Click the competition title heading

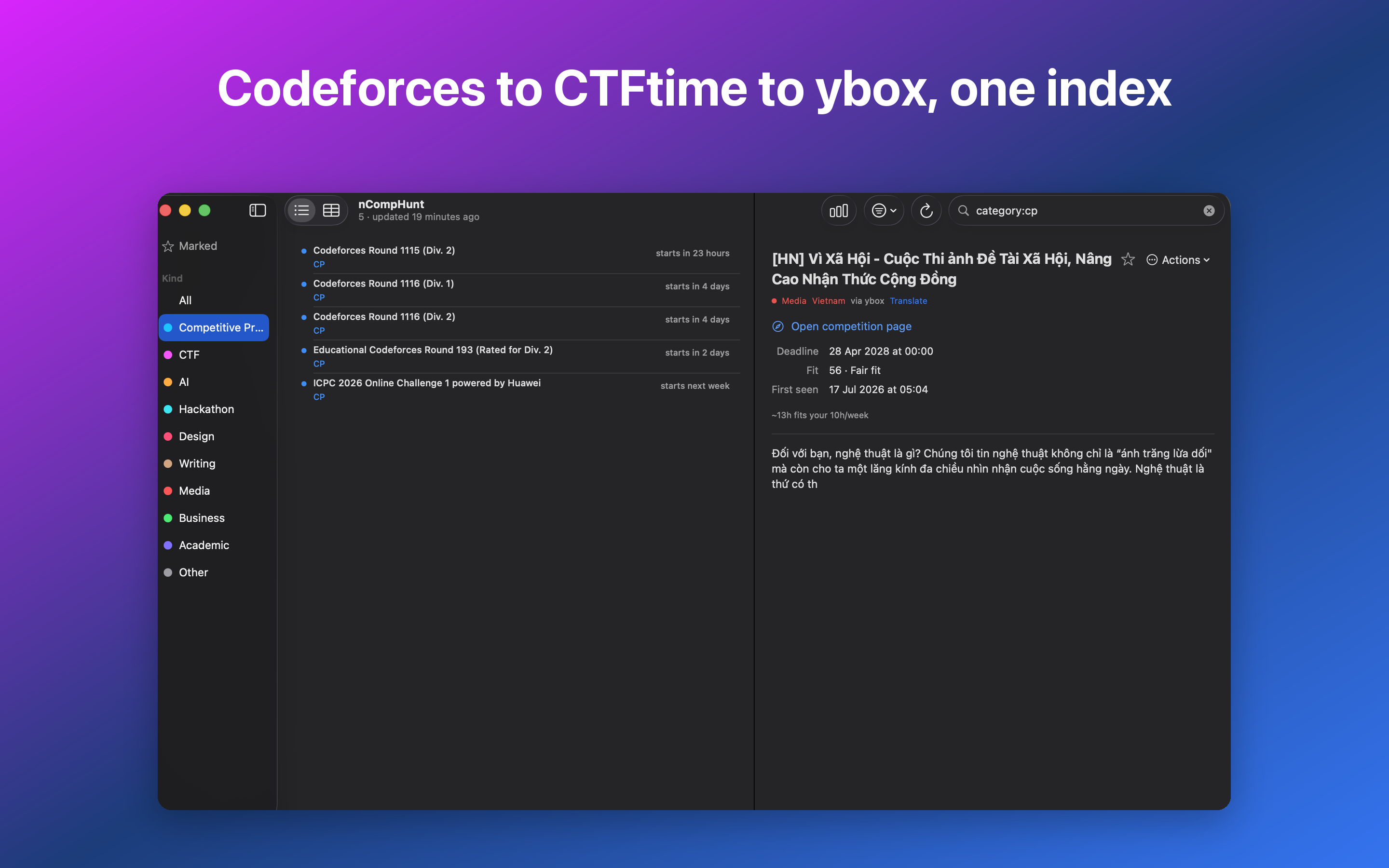[941, 269]
